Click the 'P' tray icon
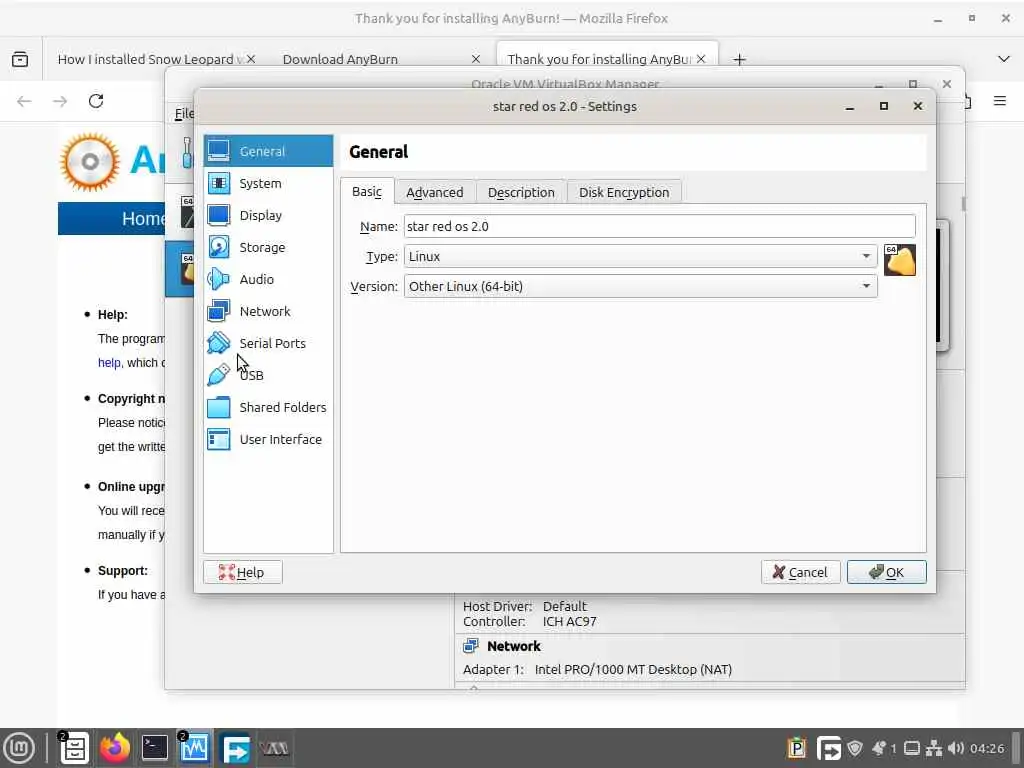 click(797, 748)
